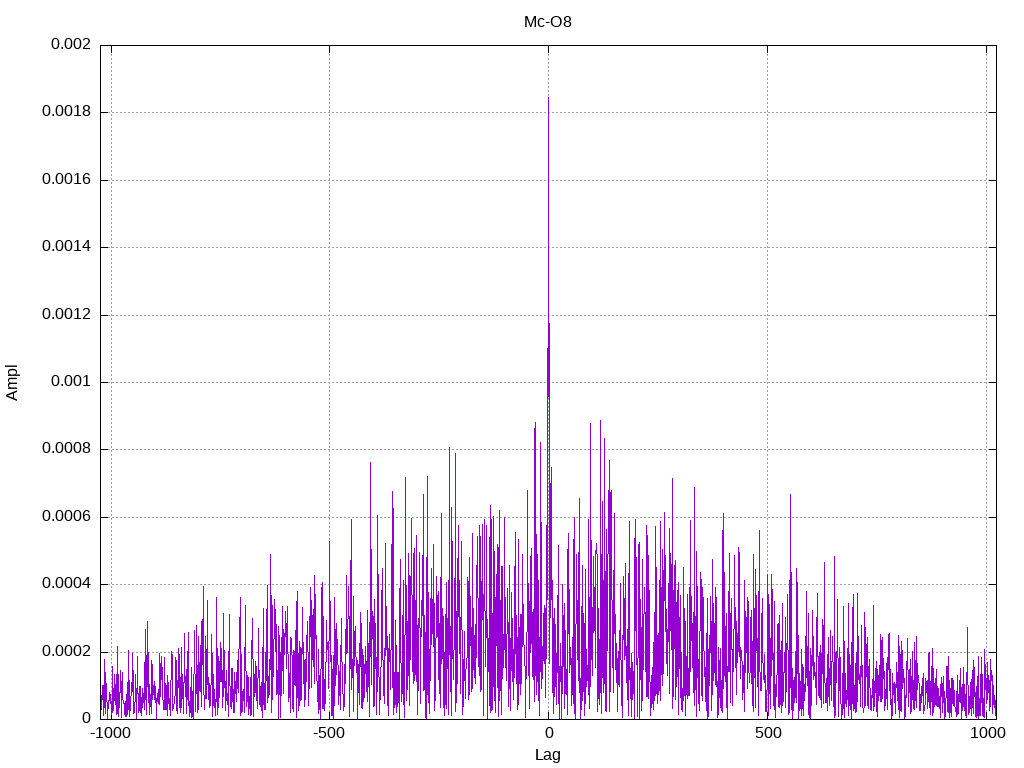Click the -500 x-axis tick label

pyautogui.click(x=328, y=733)
